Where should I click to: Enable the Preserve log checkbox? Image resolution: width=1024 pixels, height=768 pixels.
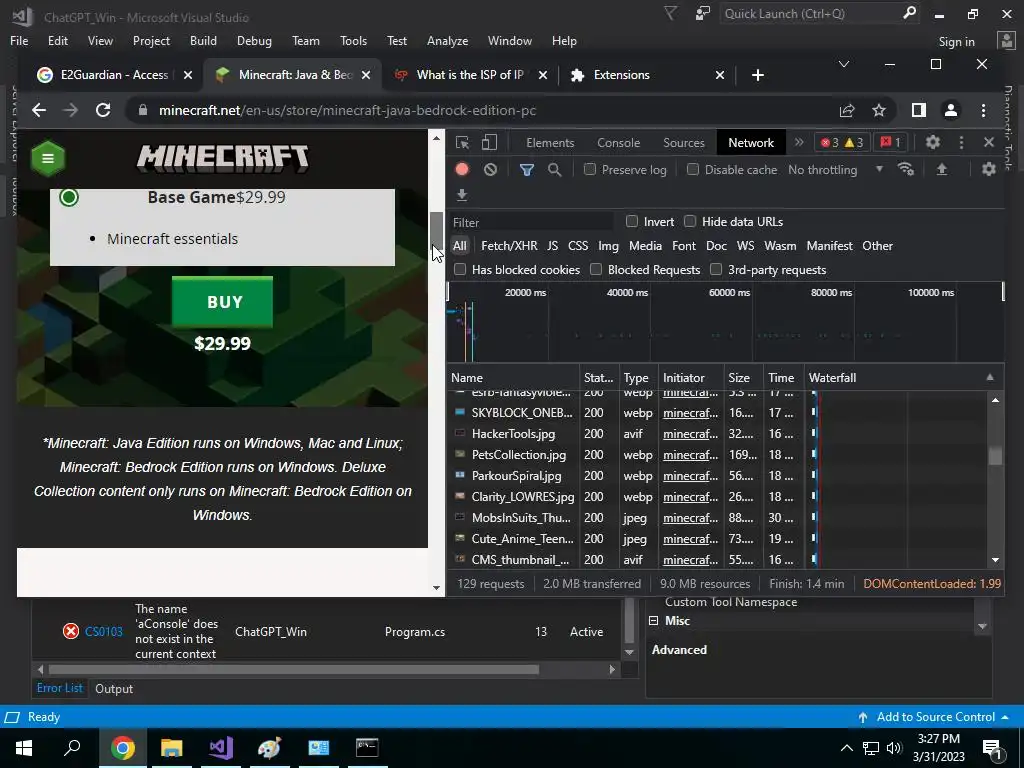pos(590,169)
